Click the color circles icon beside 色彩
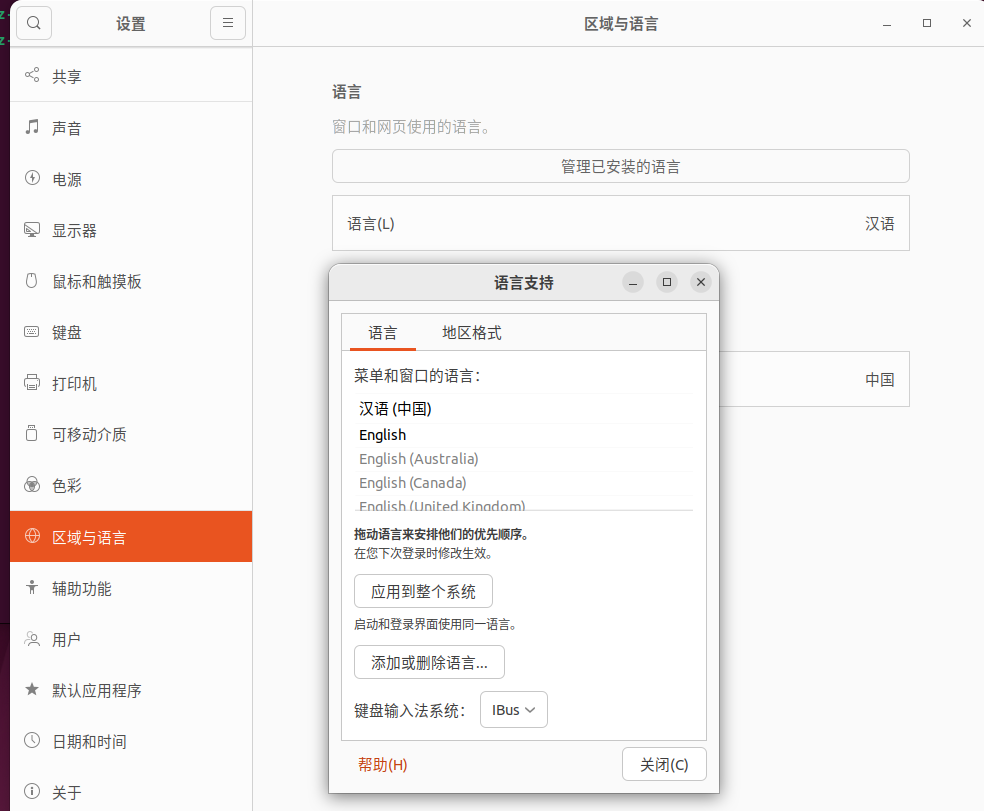The width and height of the screenshot is (984, 811). (32, 485)
